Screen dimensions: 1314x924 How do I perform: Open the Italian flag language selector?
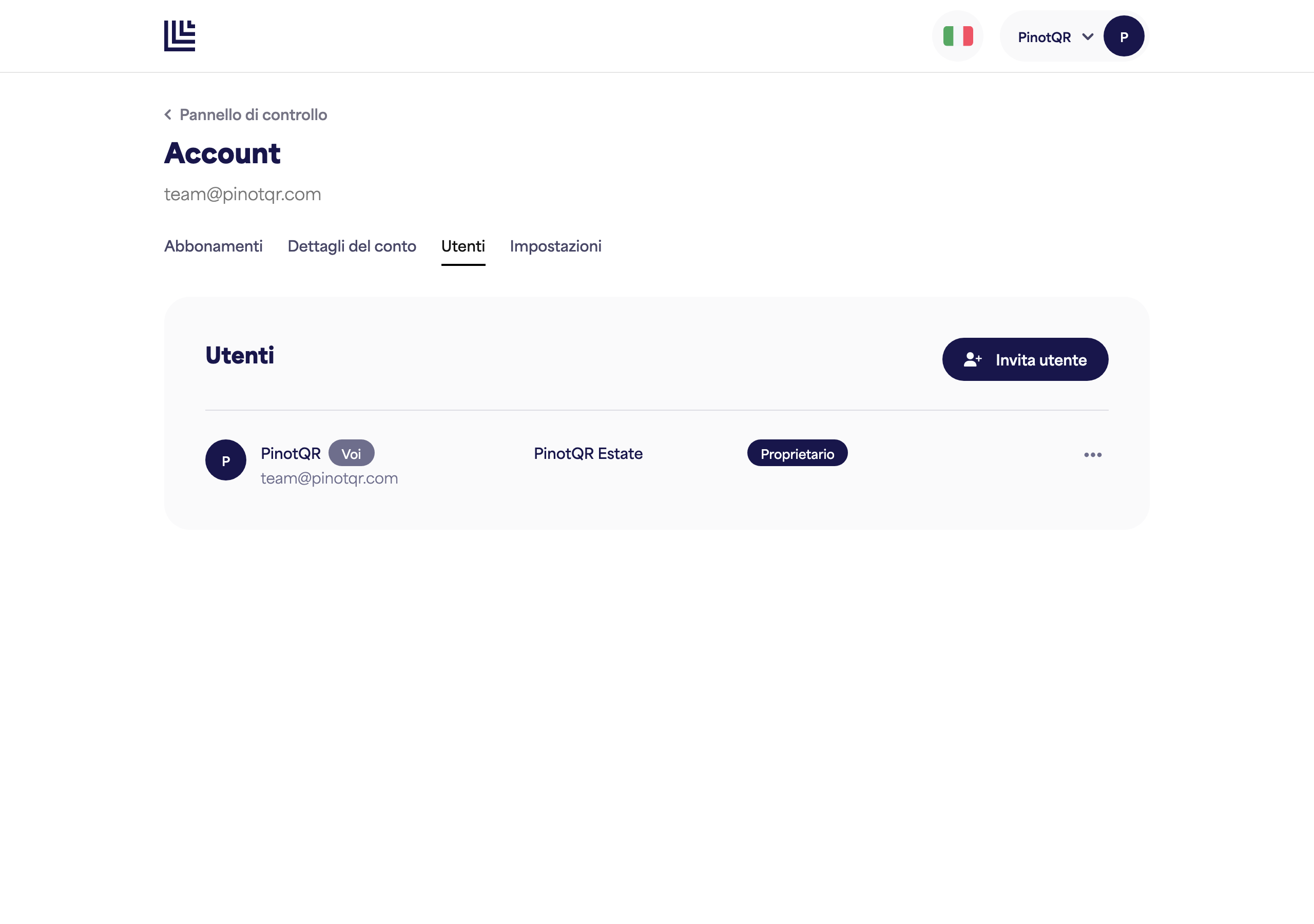pyautogui.click(x=957, y=36)
